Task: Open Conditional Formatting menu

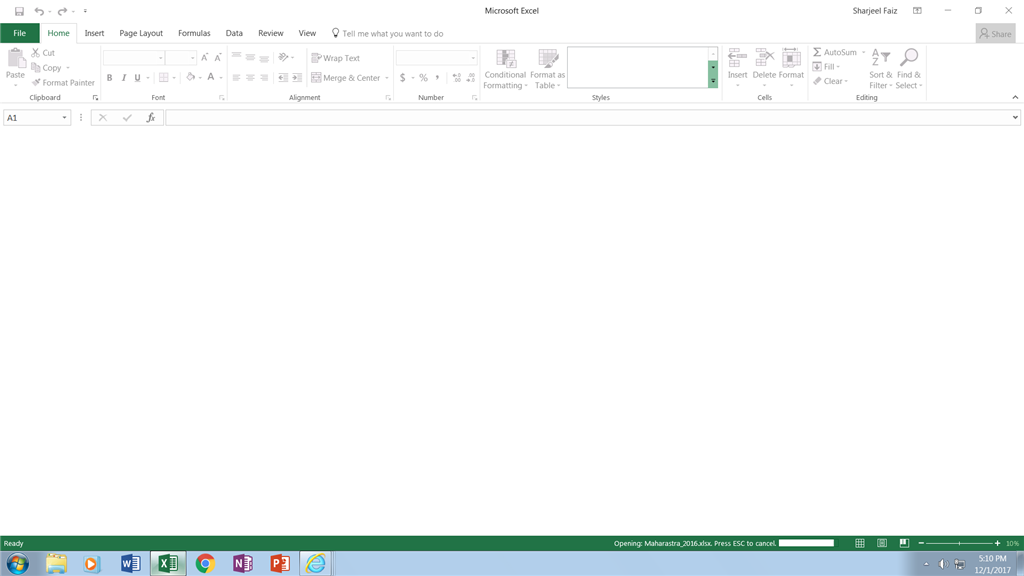Action: (x=505, y=69)
